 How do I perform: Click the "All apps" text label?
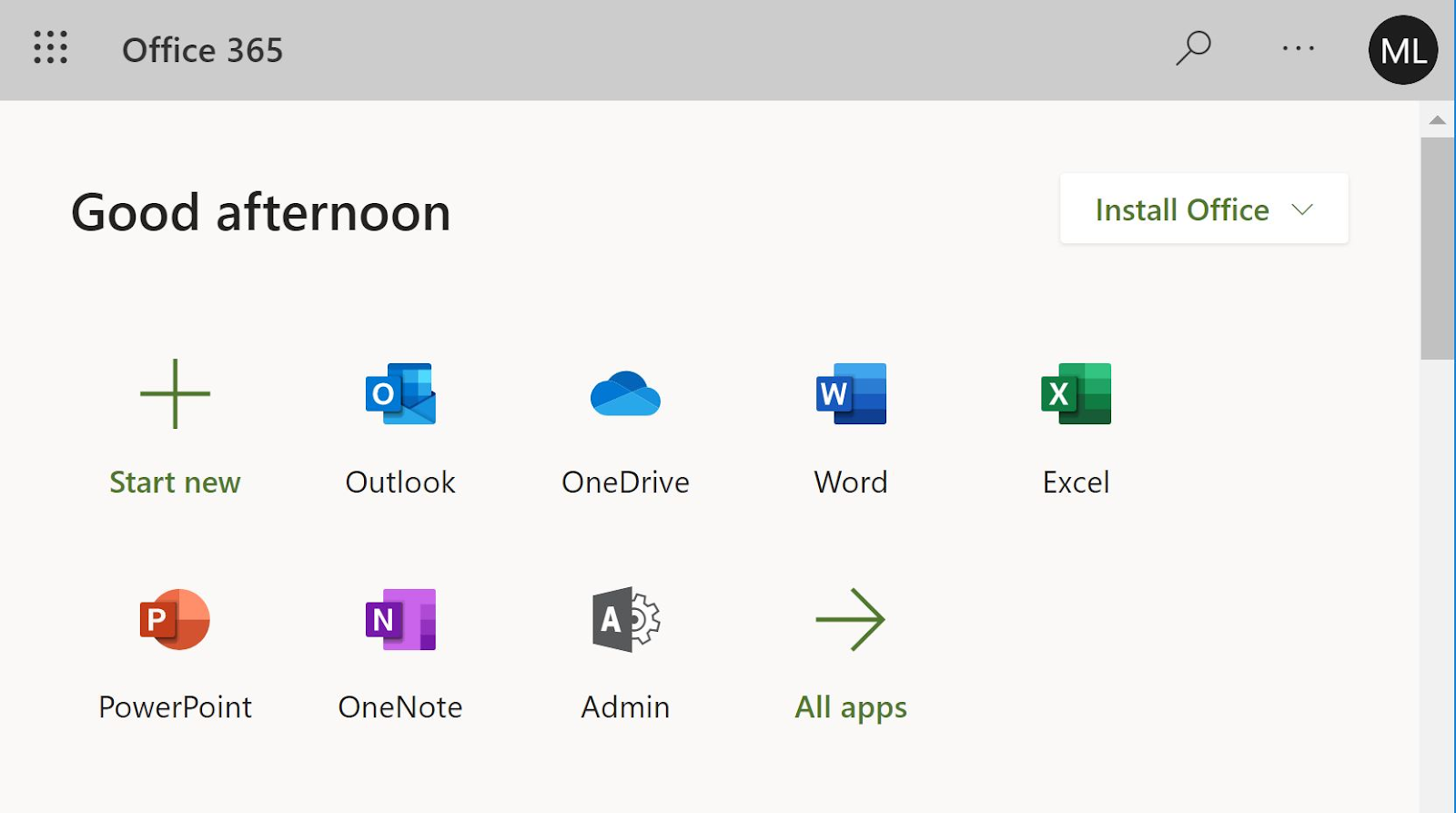(x=851, y=707)
